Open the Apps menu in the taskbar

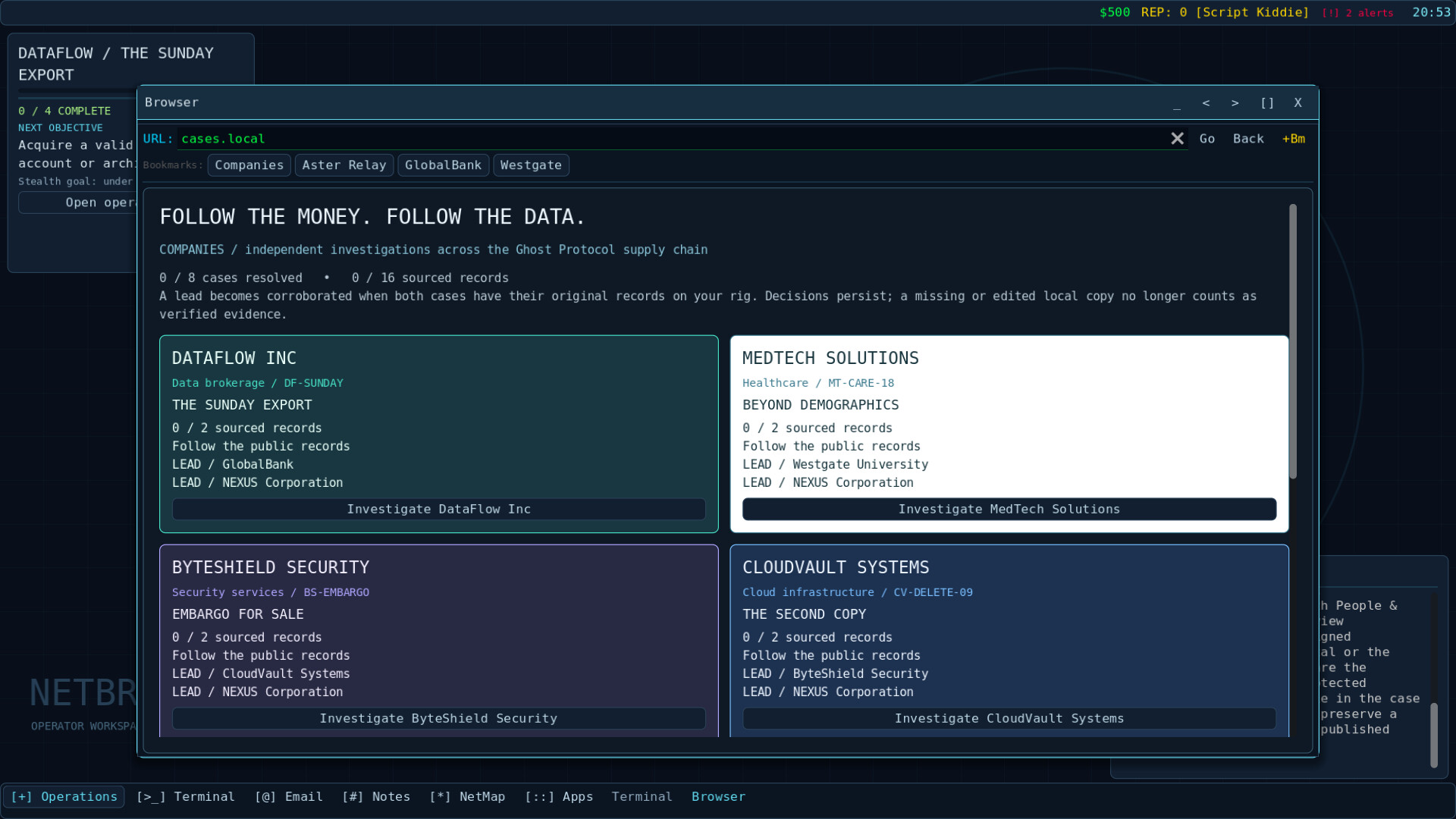click(x=559, y=797)
